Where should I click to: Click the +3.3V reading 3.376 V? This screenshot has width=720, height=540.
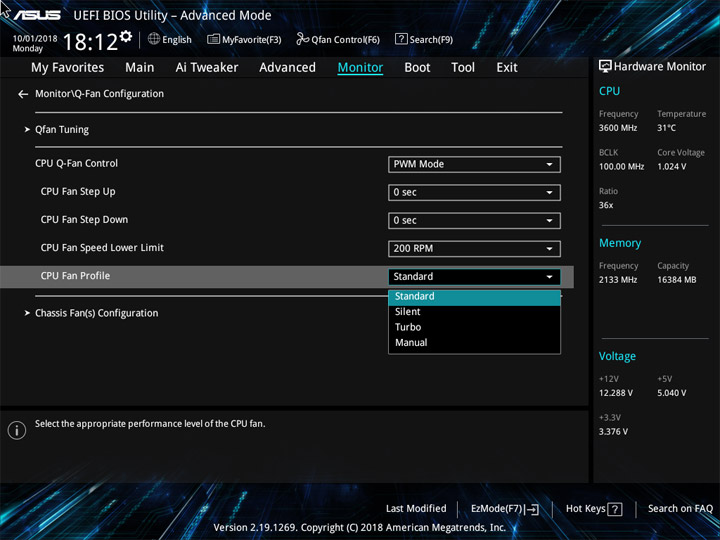(x=613, y=432)
